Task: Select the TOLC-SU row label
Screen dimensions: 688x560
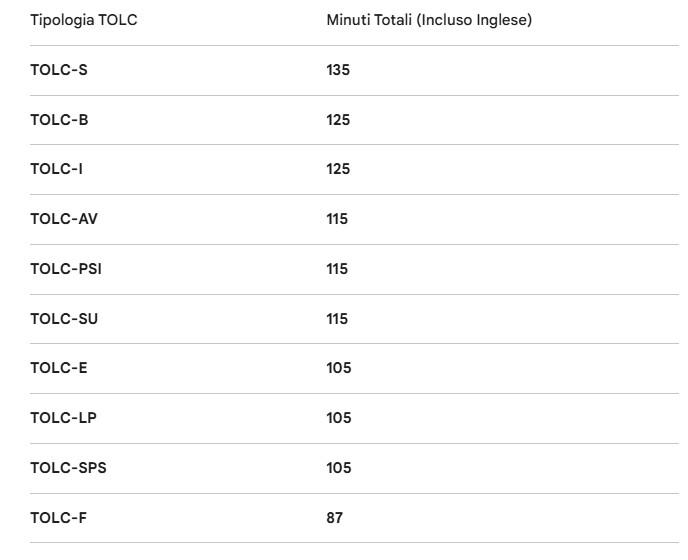Action: tap(64, 319)
